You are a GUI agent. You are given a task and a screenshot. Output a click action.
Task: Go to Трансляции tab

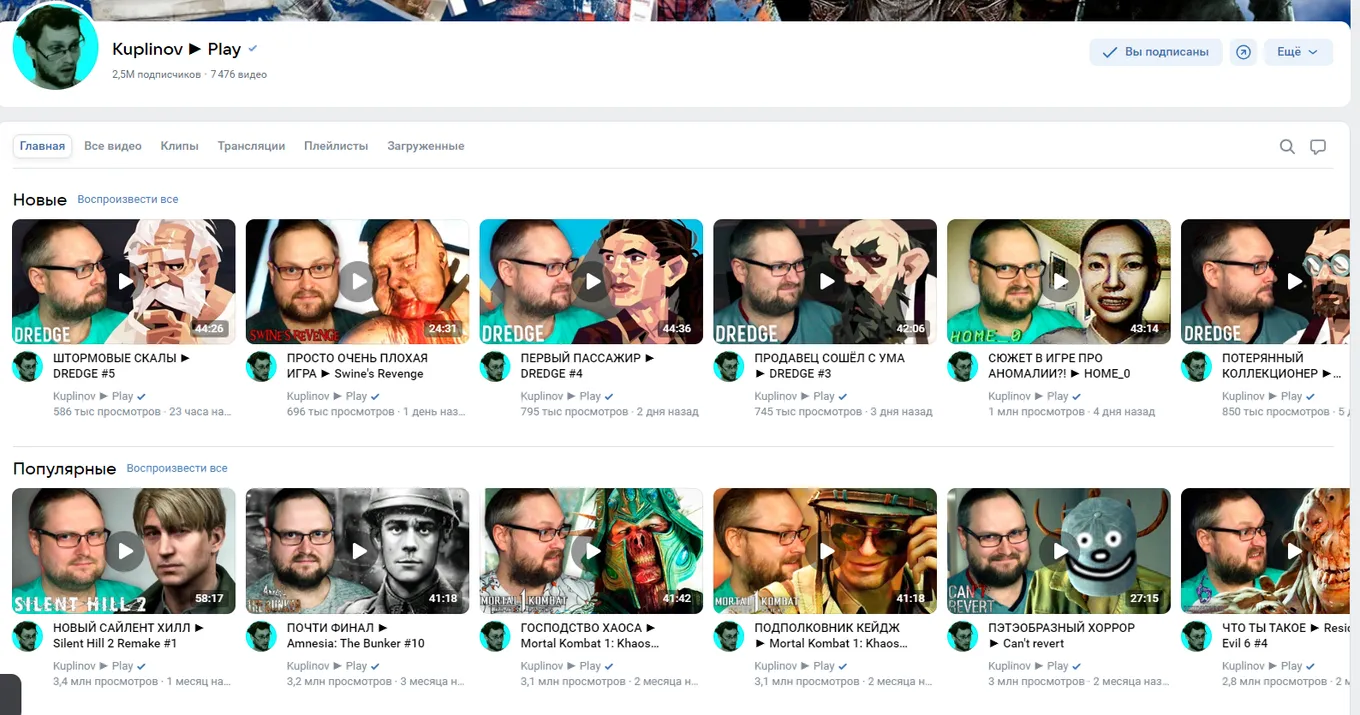point(251,146)
